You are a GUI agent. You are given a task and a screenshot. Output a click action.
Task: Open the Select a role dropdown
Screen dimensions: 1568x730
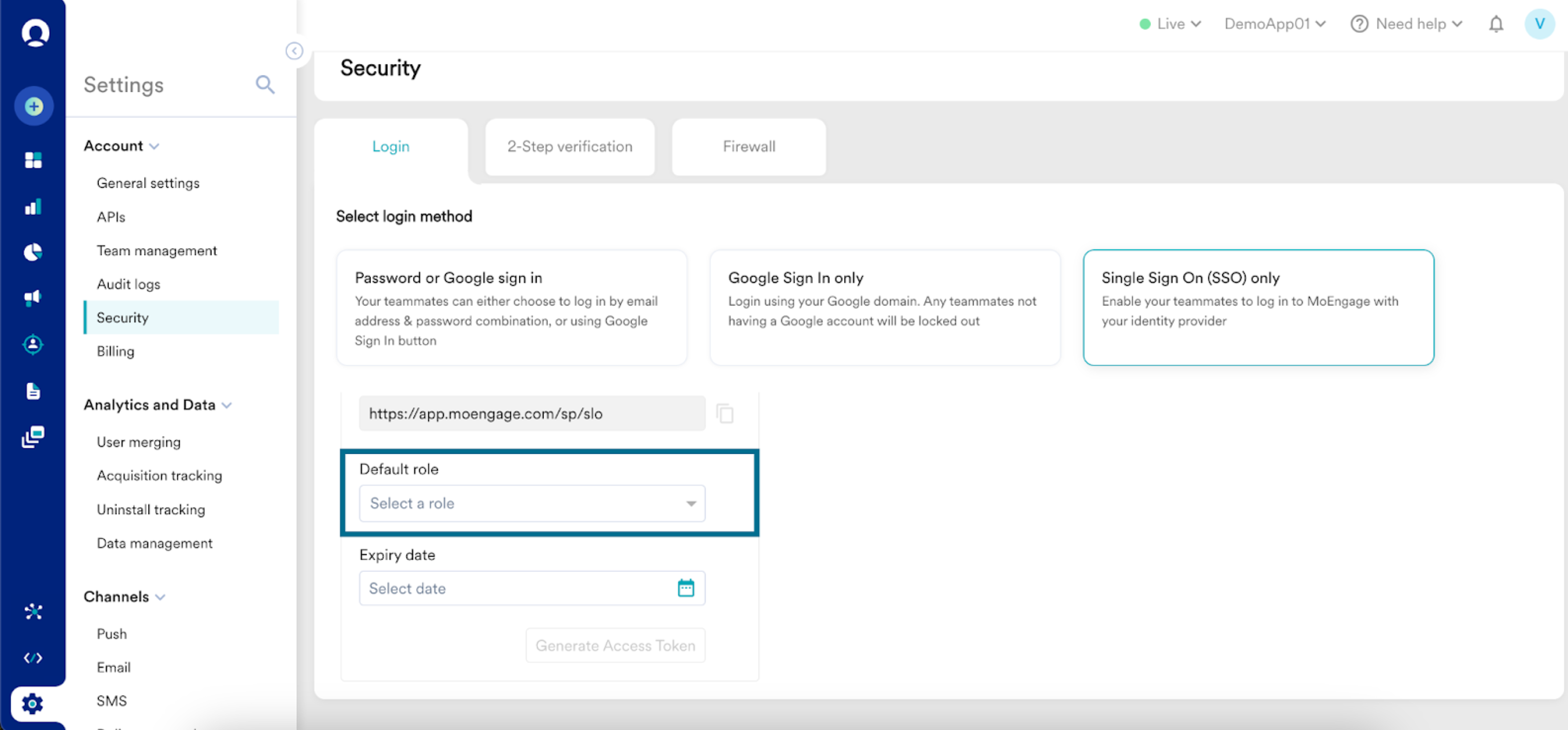(531, 503)
